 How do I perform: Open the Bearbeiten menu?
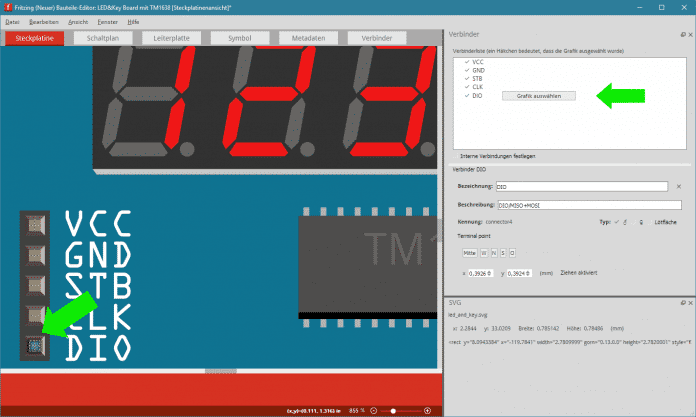[43, 20]
